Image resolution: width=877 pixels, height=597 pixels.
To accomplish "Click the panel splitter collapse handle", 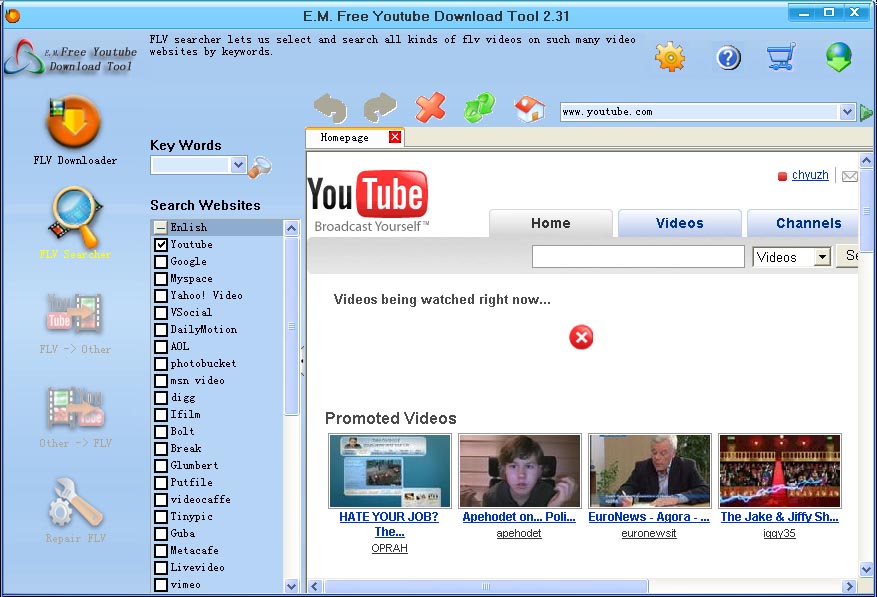I will (303, 361).
